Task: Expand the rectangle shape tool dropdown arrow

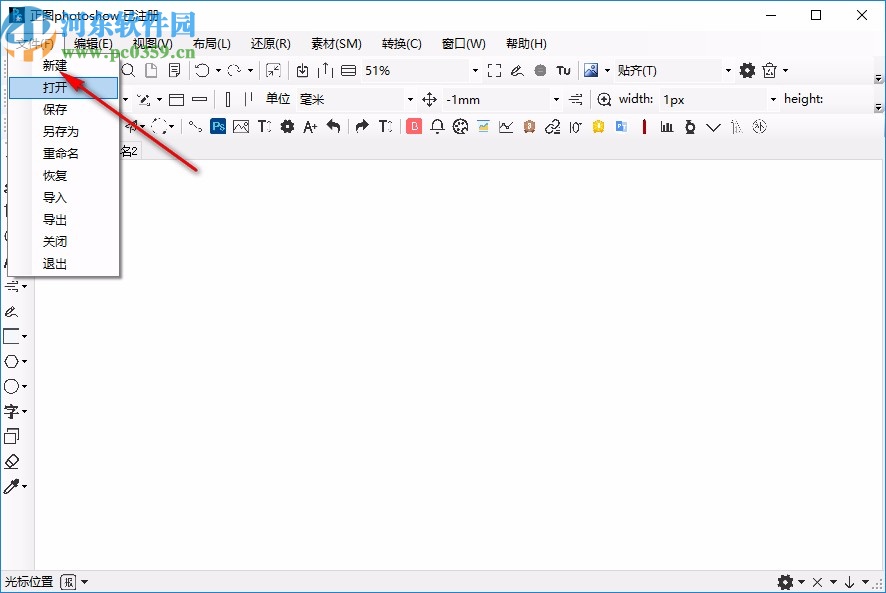Action: pyautogui.click(x=24, y=336)
